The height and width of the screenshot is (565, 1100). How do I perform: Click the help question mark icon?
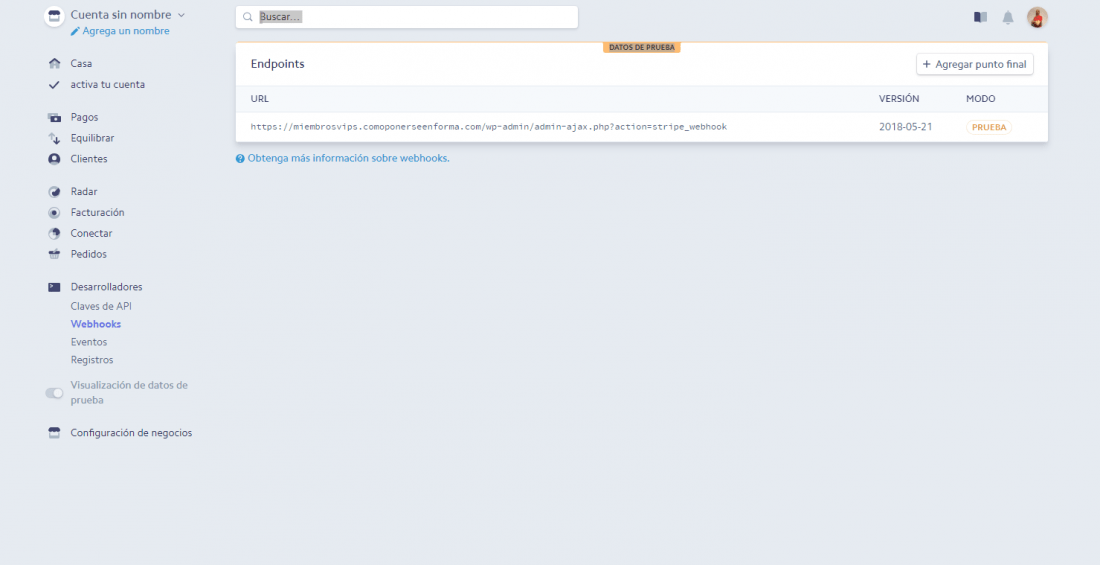(x=241, y=159)
